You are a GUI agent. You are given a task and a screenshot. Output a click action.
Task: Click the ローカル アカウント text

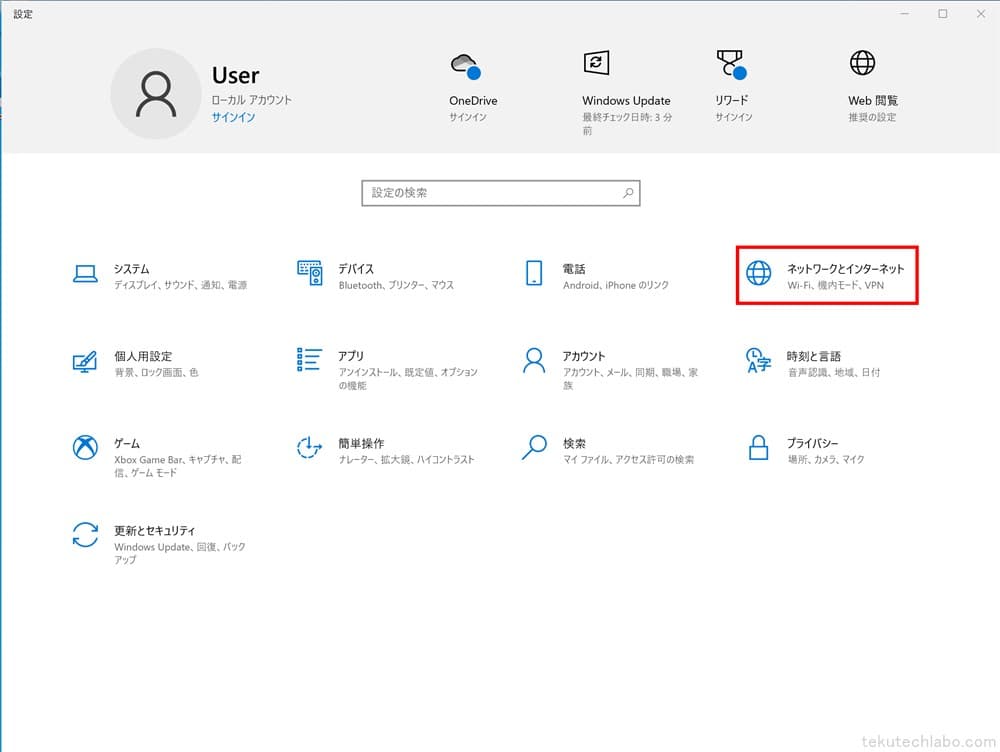[252, 100]
